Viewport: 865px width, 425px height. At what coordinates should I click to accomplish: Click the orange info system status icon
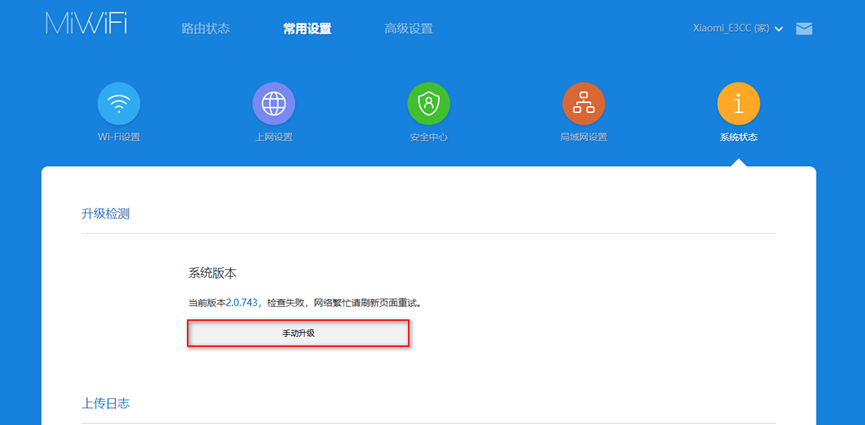pyautogui.click(x=738, y=103)
